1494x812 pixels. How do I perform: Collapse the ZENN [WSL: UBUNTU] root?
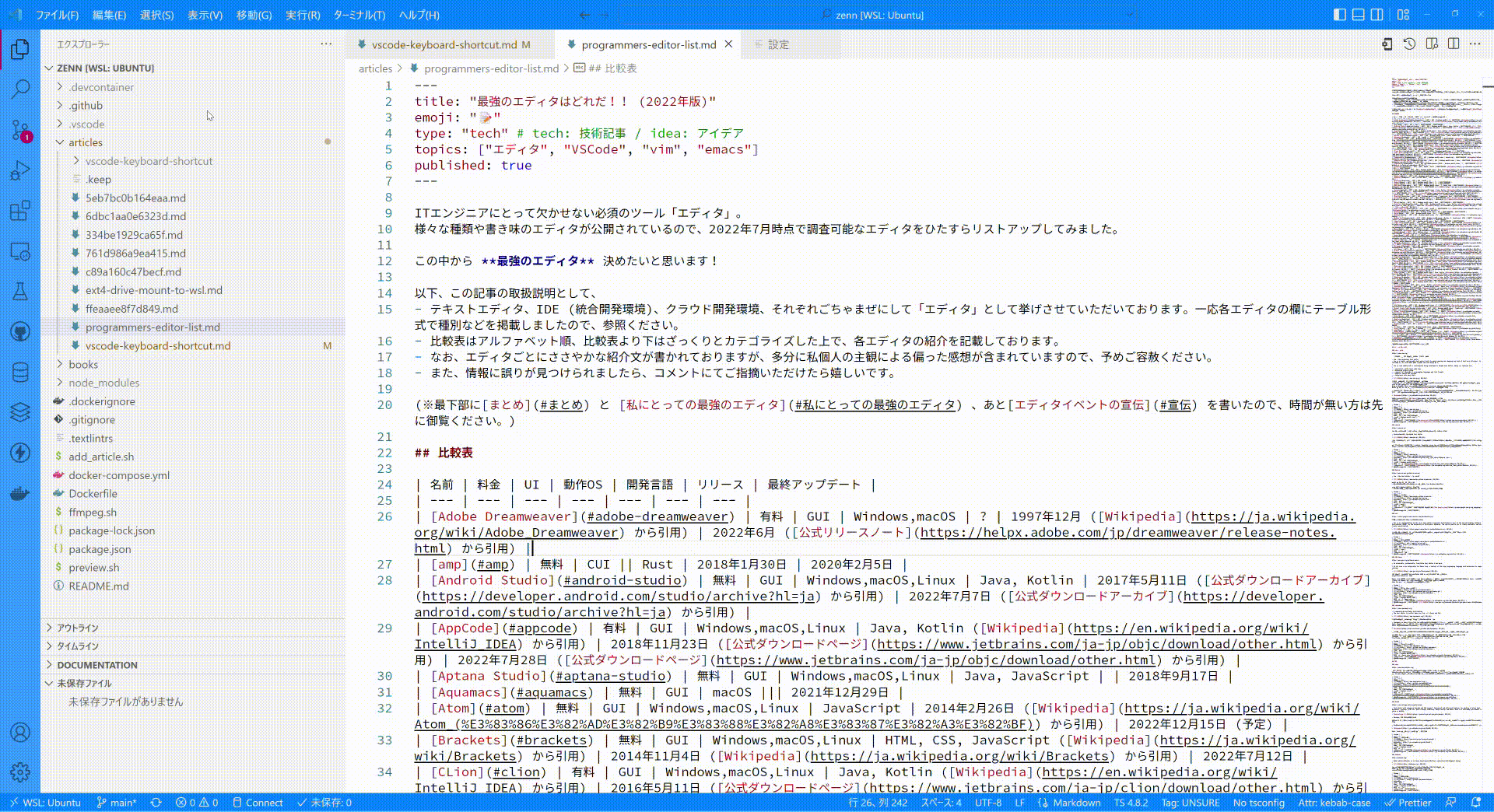coord(105,68)
